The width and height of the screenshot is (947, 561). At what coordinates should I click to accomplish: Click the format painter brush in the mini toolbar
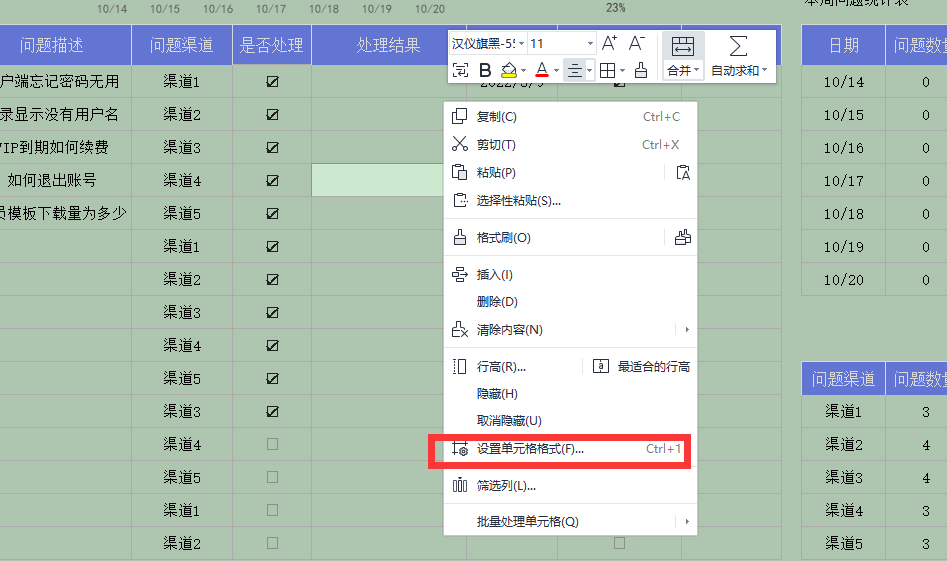[x=641, y=71]
